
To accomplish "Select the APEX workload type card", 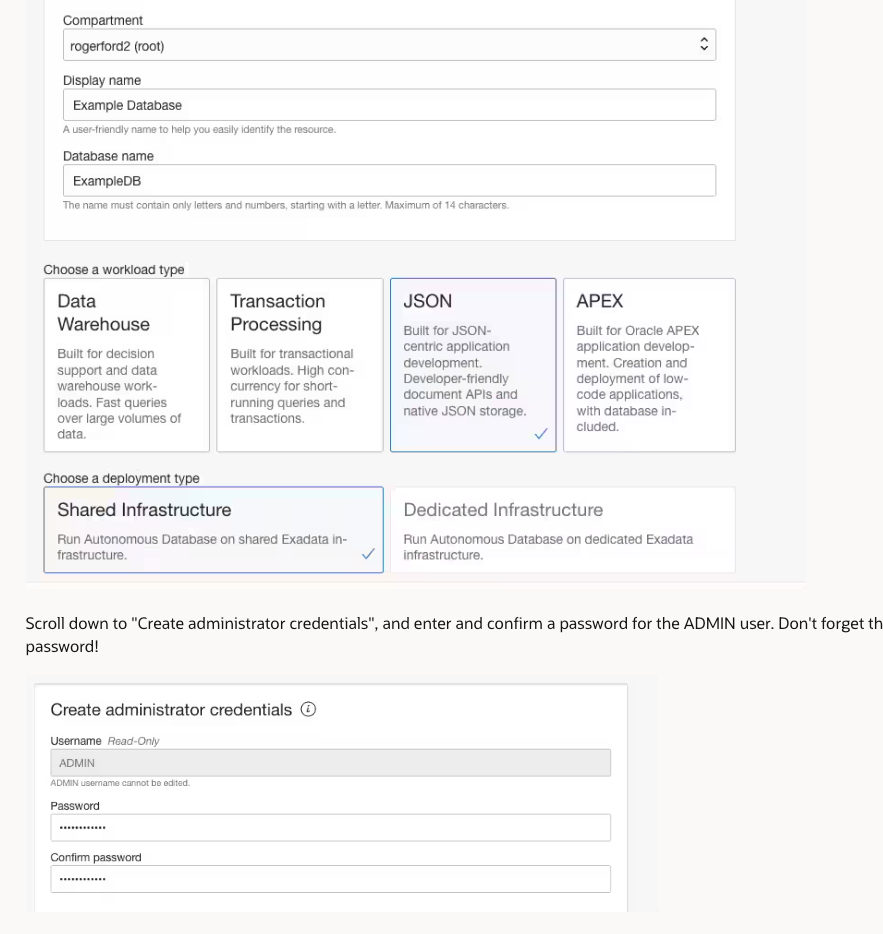I will point(649,365).
